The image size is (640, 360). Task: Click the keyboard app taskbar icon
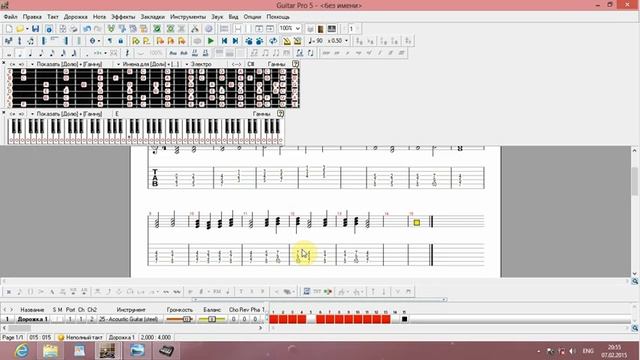click(166, 351)
